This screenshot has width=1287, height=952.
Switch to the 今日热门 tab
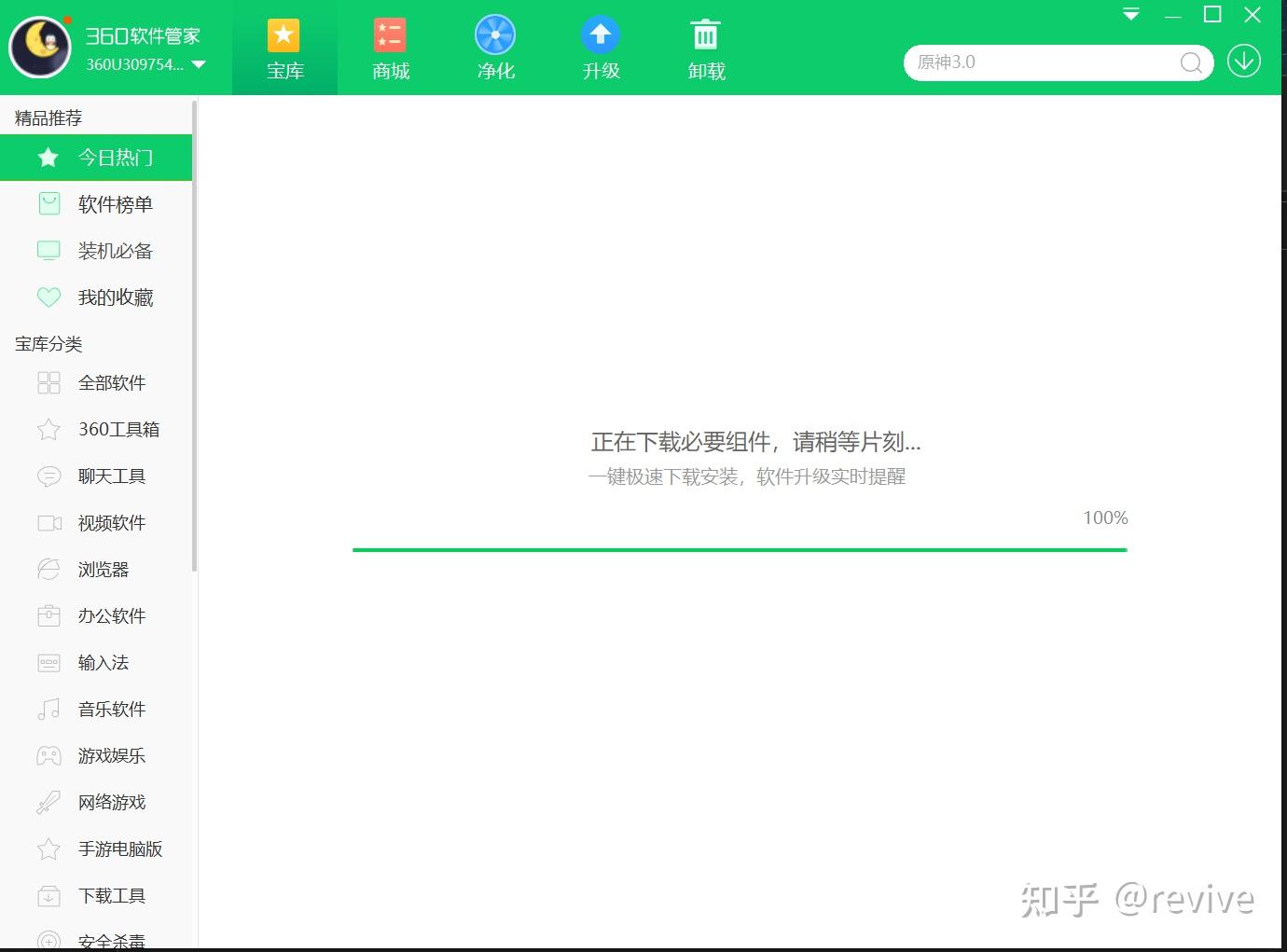click(x=96, y=158)
